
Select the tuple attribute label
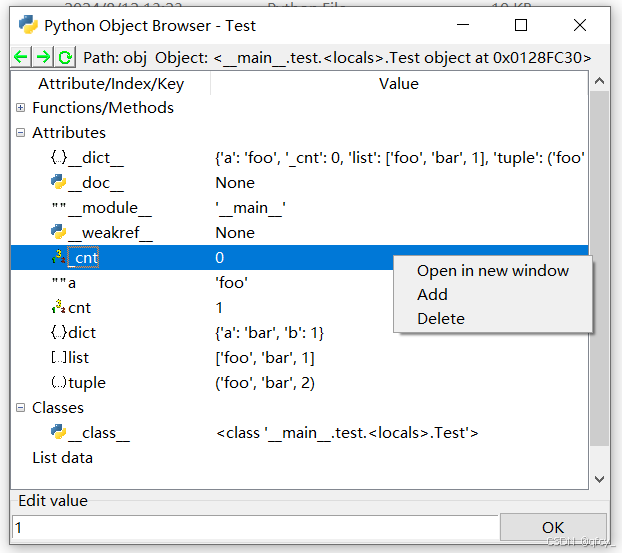(x=87, y=383)
